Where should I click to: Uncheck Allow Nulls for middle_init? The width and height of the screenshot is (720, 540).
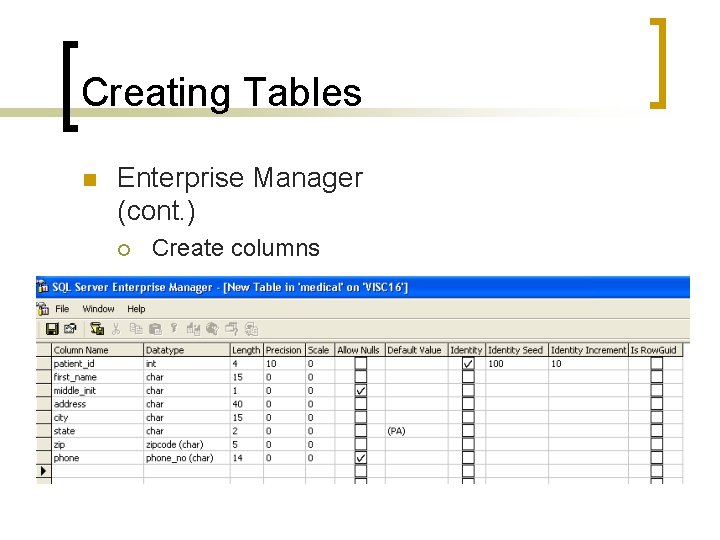[x=361, y=391]
